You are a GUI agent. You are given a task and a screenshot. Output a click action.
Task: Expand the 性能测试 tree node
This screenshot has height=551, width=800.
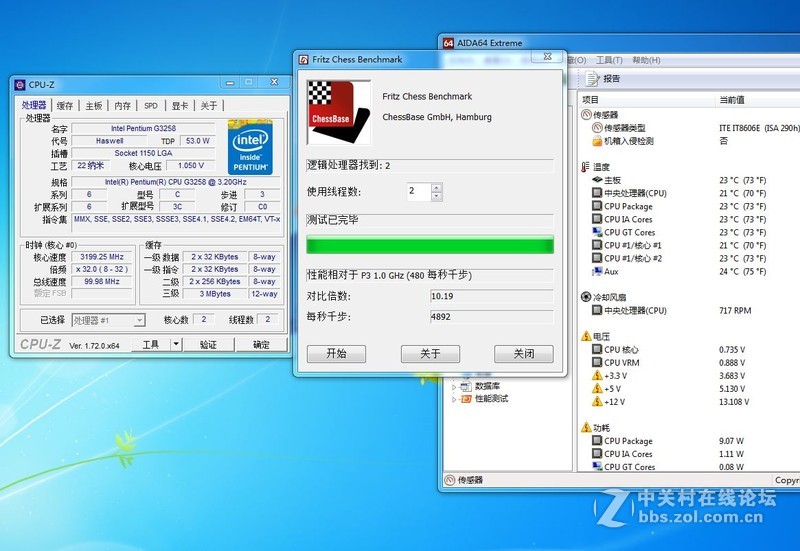coord(454,399)
